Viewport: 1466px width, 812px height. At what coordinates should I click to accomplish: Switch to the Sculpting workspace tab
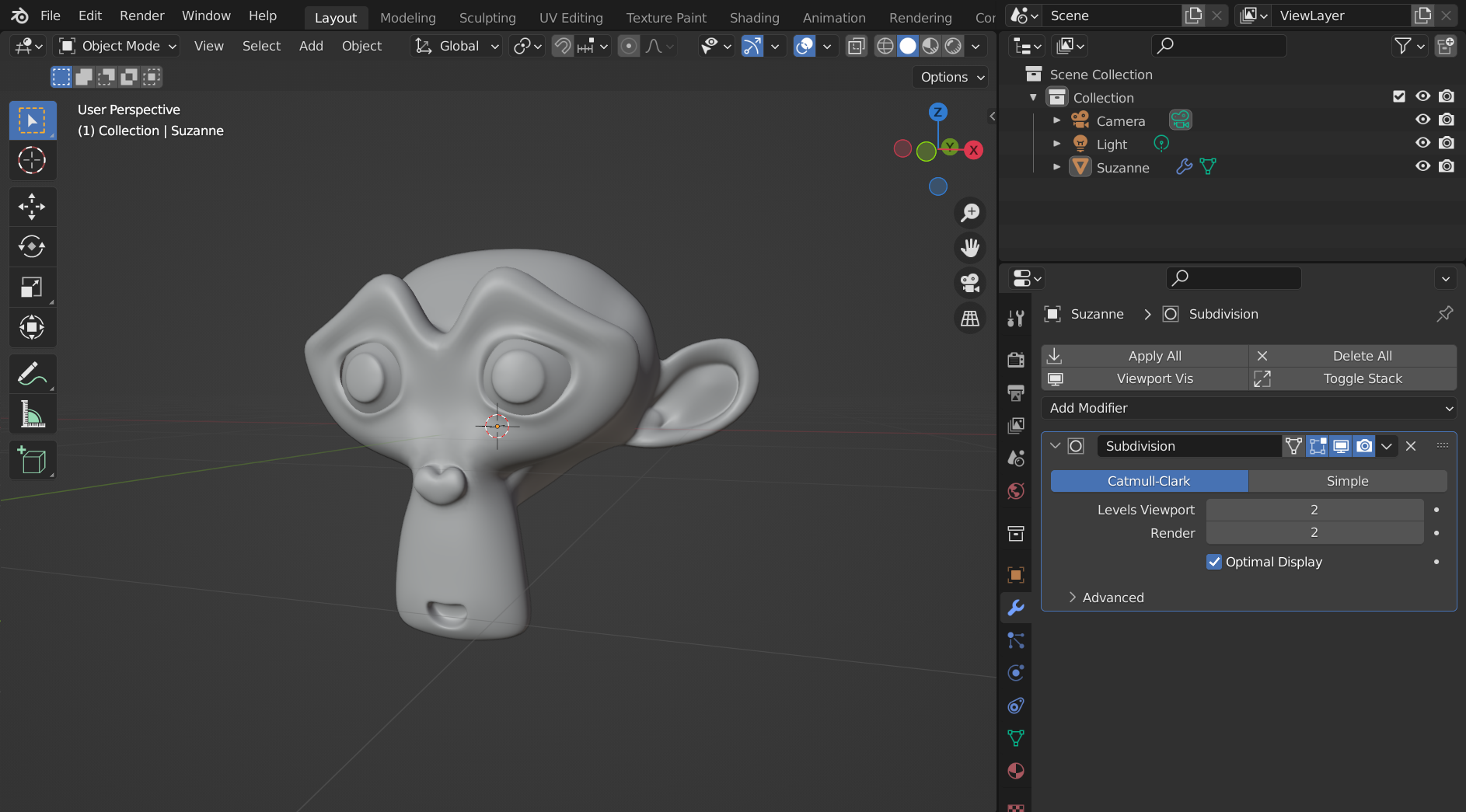487,17
